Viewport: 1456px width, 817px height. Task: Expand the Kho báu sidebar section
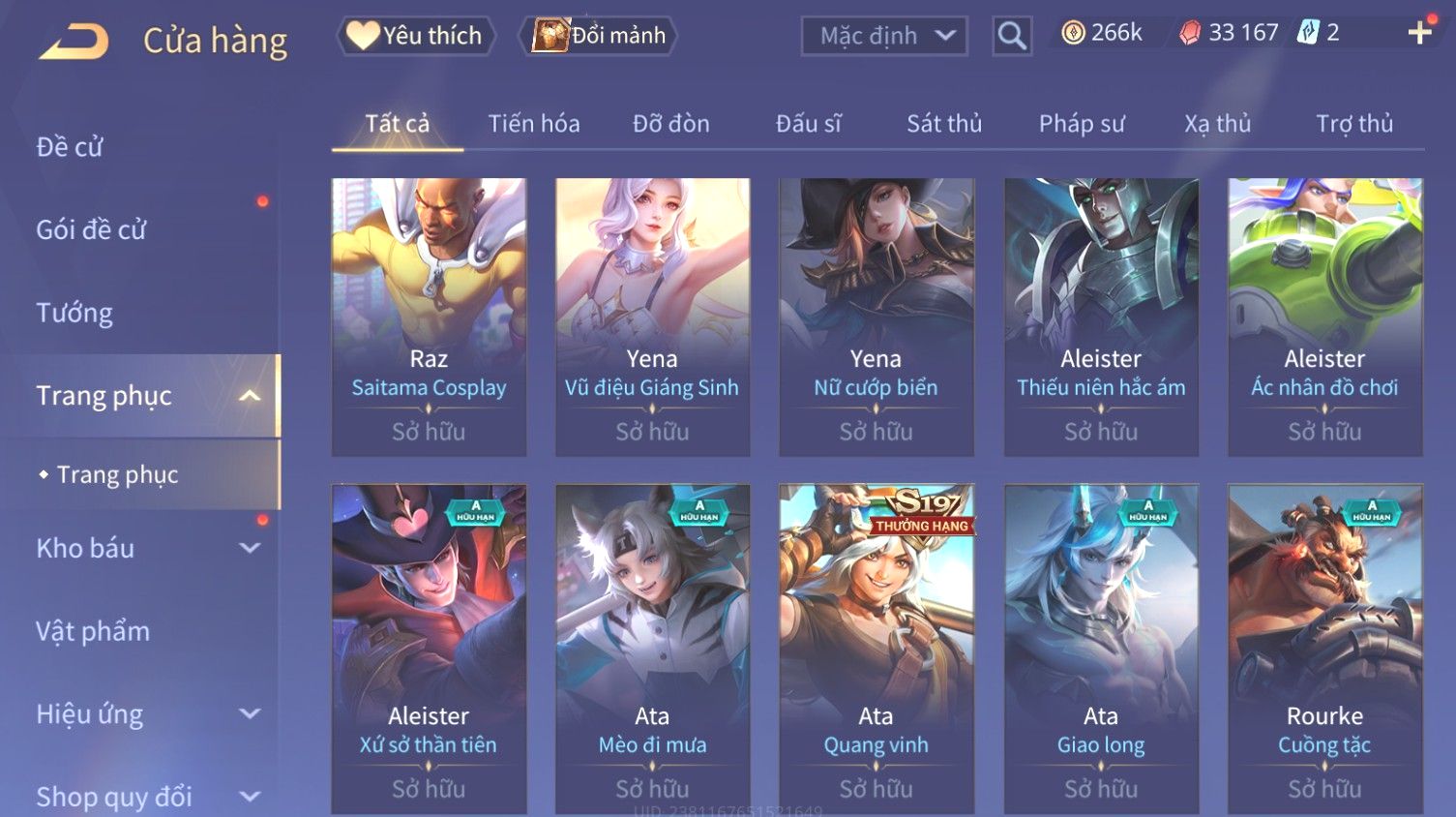[x=250, y=548]
